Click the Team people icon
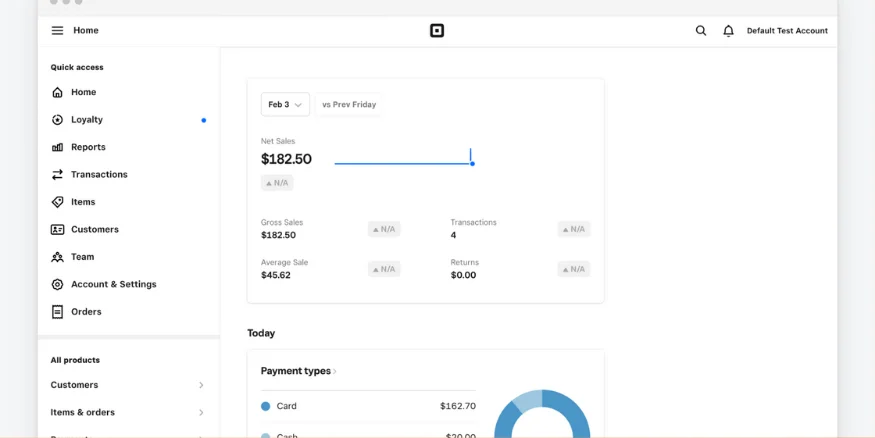Image resolution: width=875 pixels, height=438 pixels. tap(57, 257)
